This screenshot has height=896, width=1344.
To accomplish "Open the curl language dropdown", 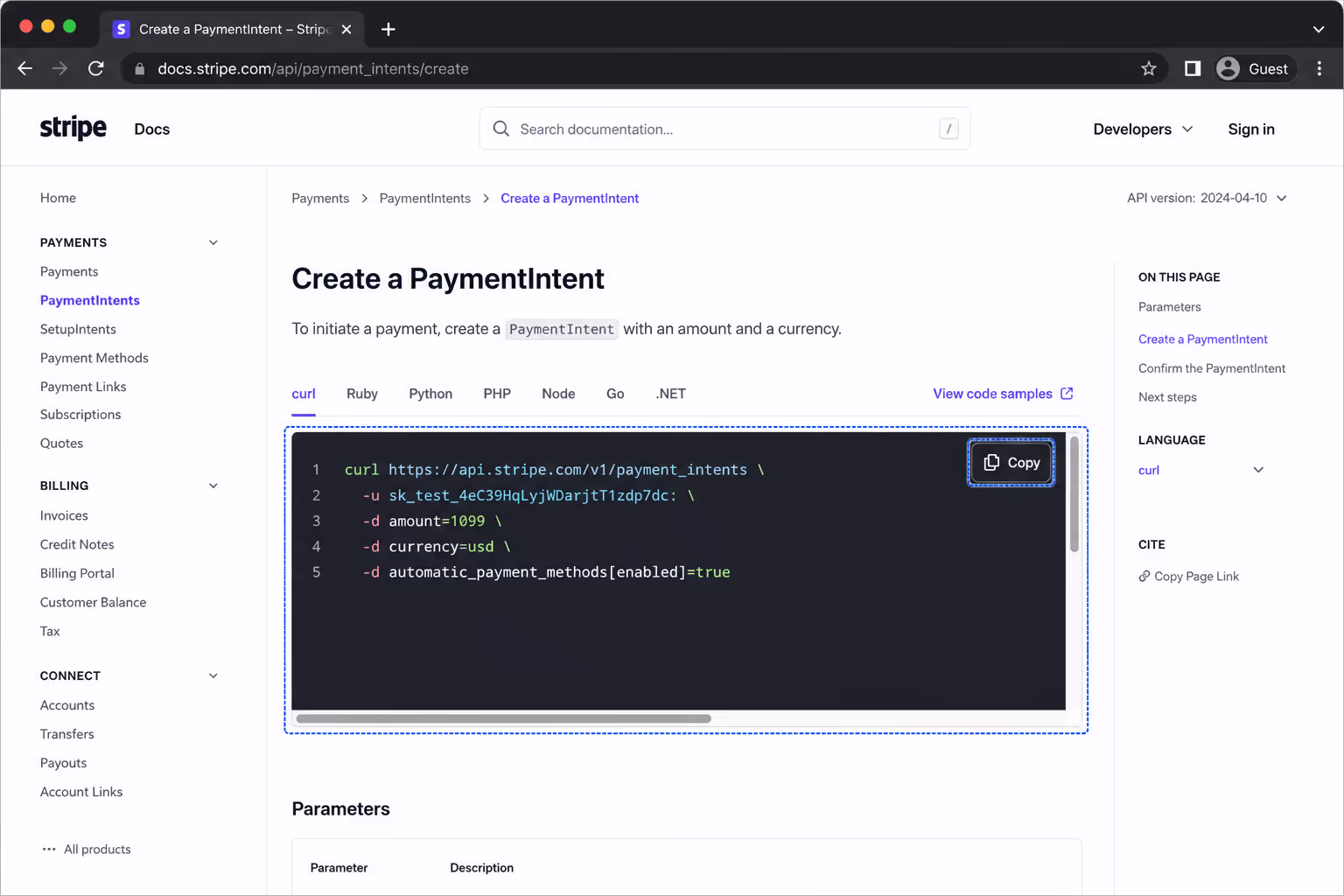I will (x=1201, y=470).
